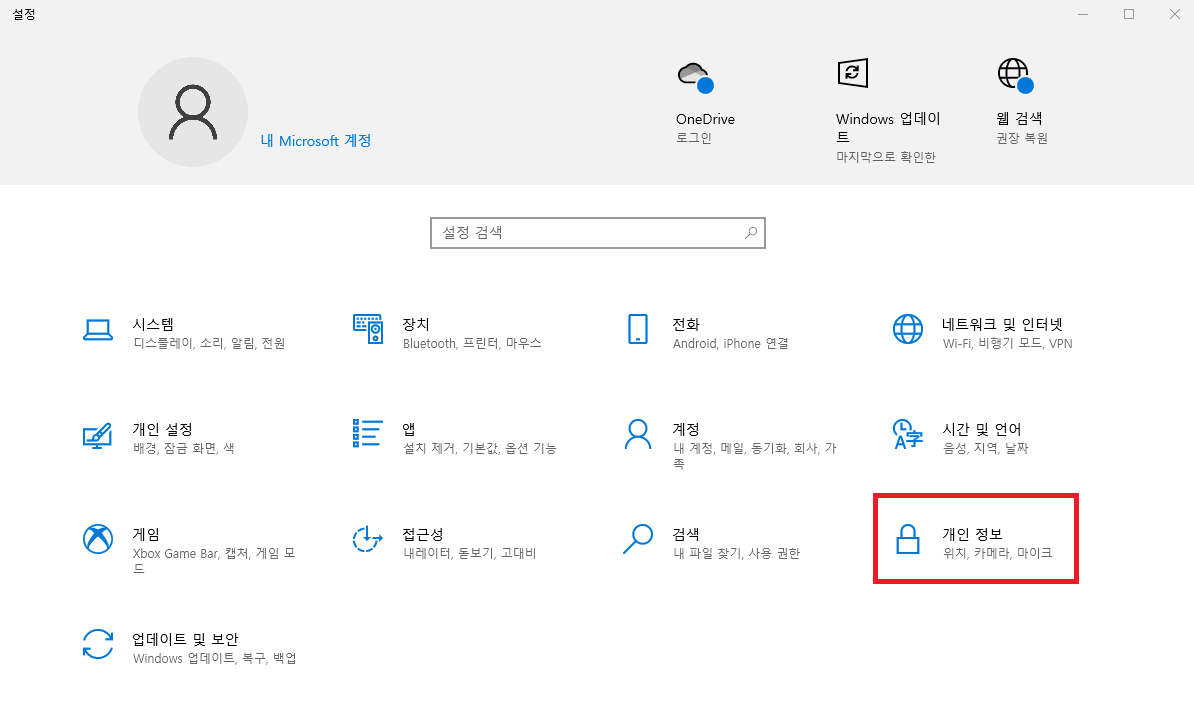Open the 장치 devices icon

click(368, 328)
